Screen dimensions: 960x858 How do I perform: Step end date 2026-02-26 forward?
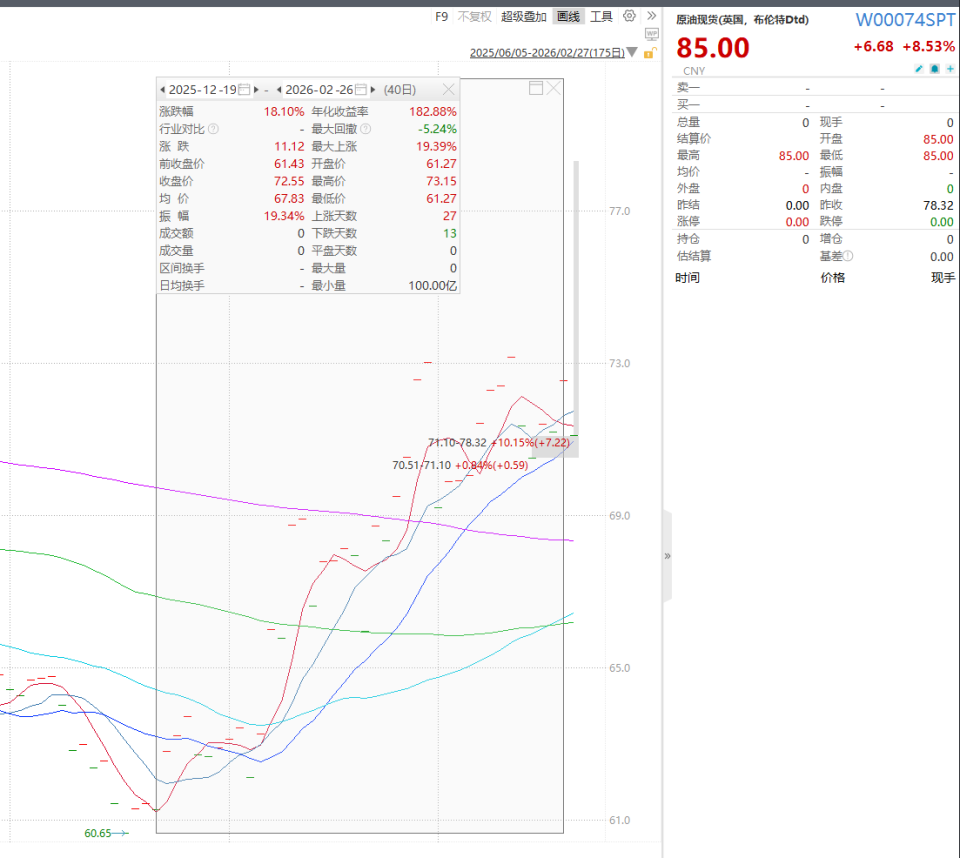pyautogui.click(x=373, y=89)
